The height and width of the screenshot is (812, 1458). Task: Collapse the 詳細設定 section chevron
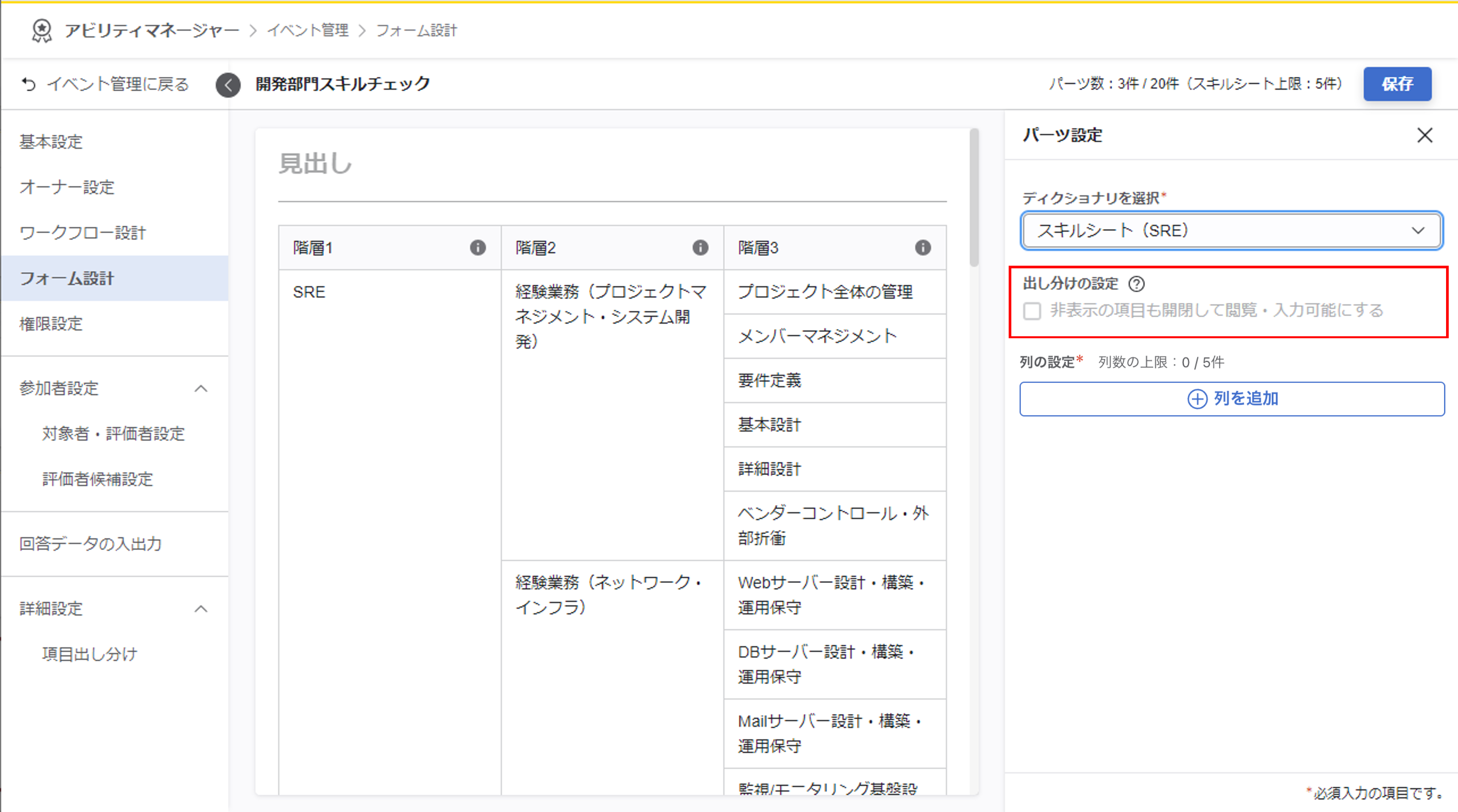pos(201,609)
